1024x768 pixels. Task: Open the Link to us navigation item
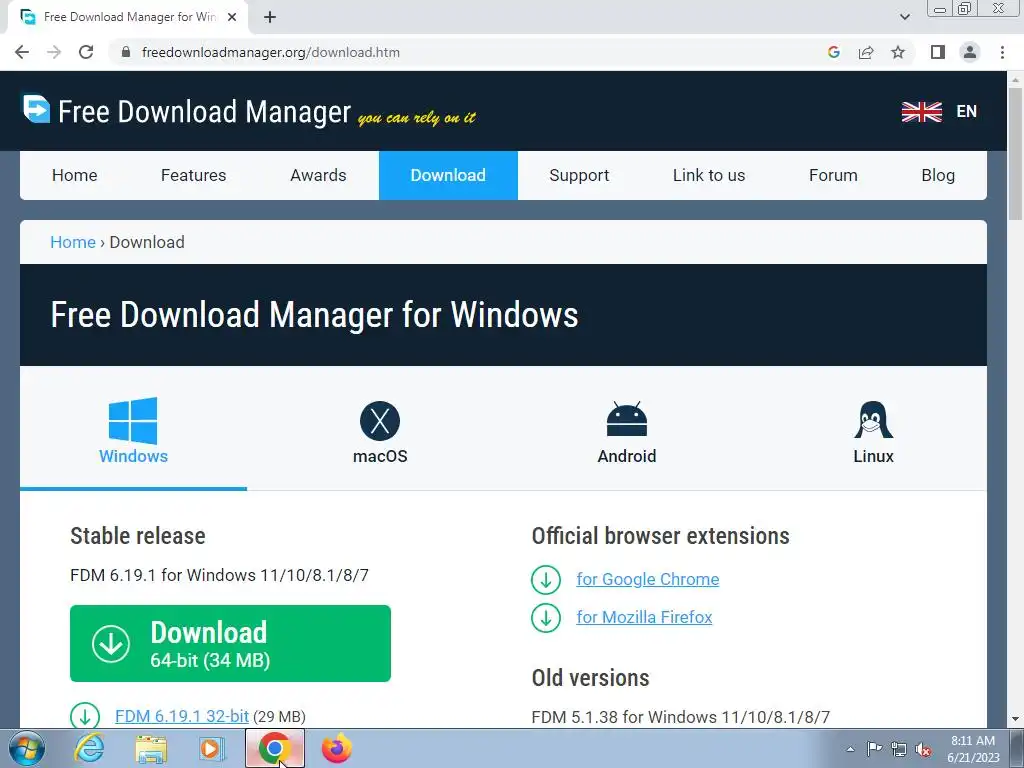(709, 175)
